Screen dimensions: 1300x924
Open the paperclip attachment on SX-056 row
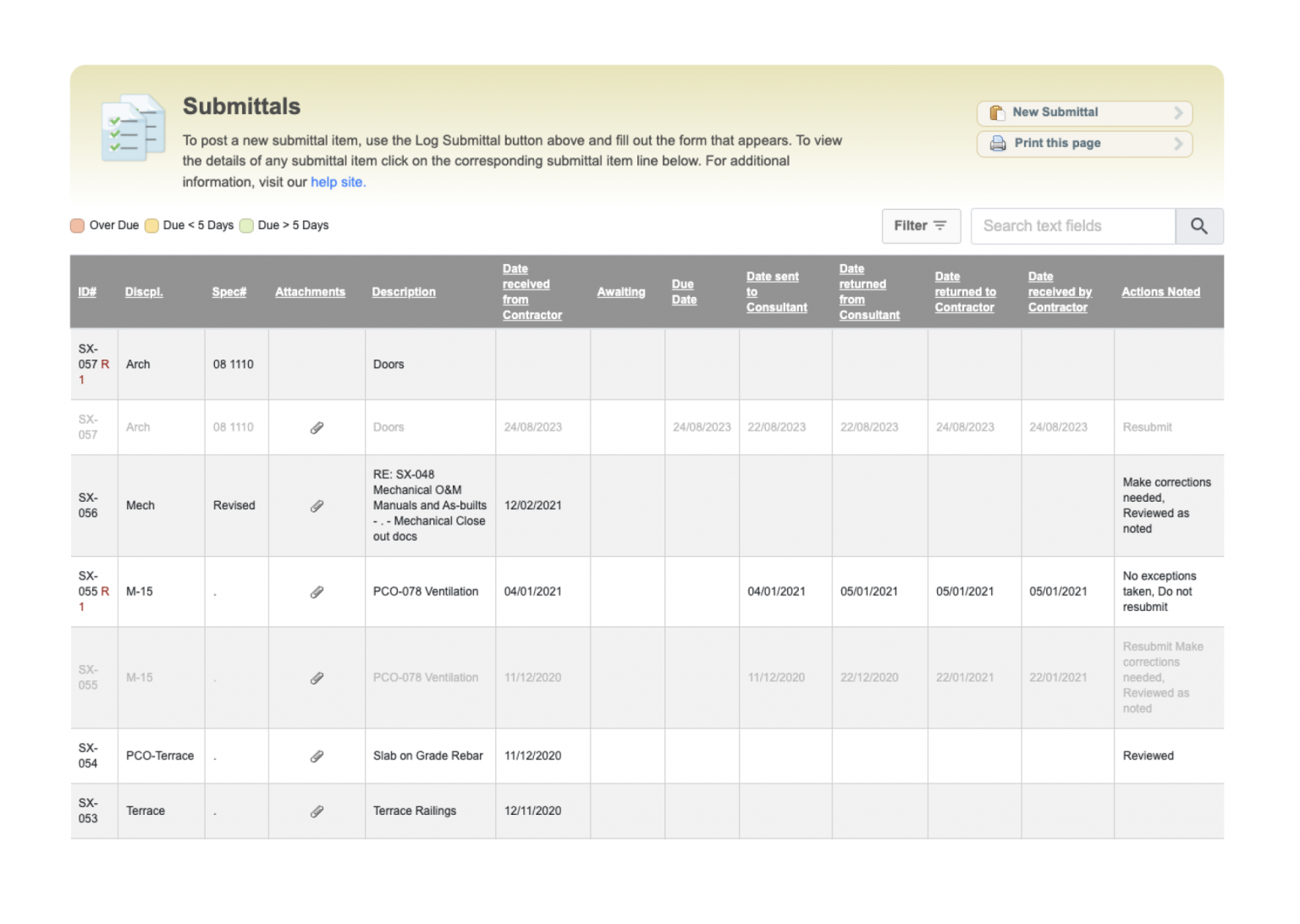(317, 505)
